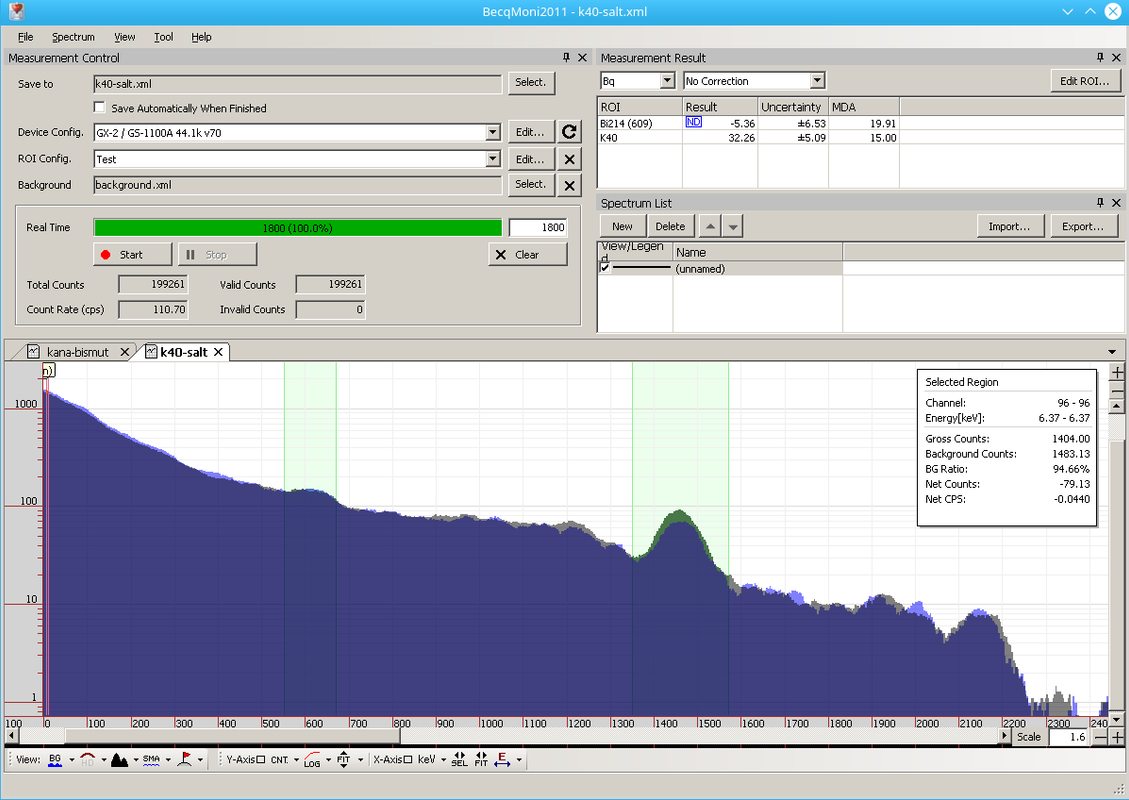The width and height of the screenshot is (1129, 800).
Task: Move spectrum up with up arrow
Action: tap(710, 226)
